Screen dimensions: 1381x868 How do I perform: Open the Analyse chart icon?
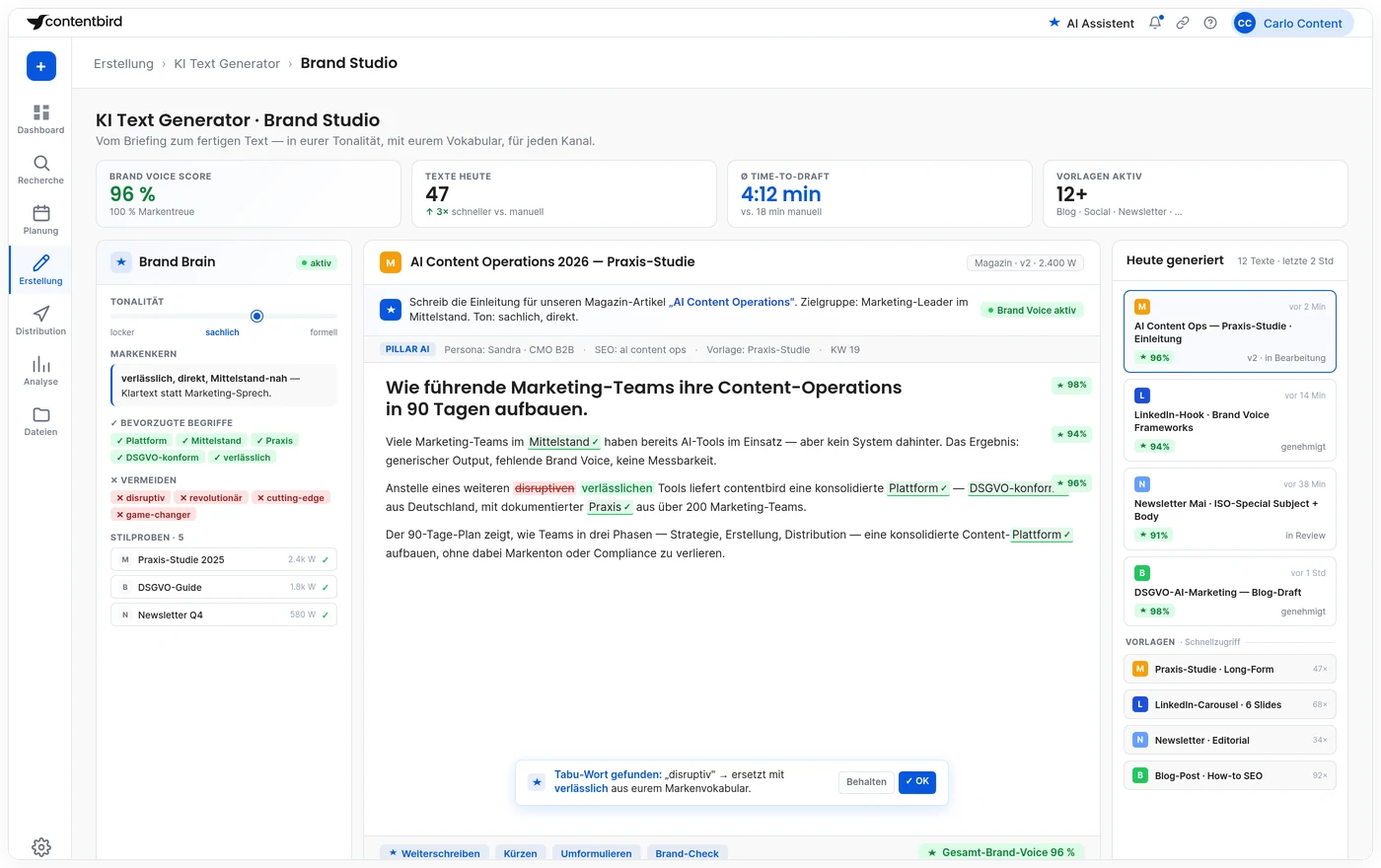click(x=40, y=364)
